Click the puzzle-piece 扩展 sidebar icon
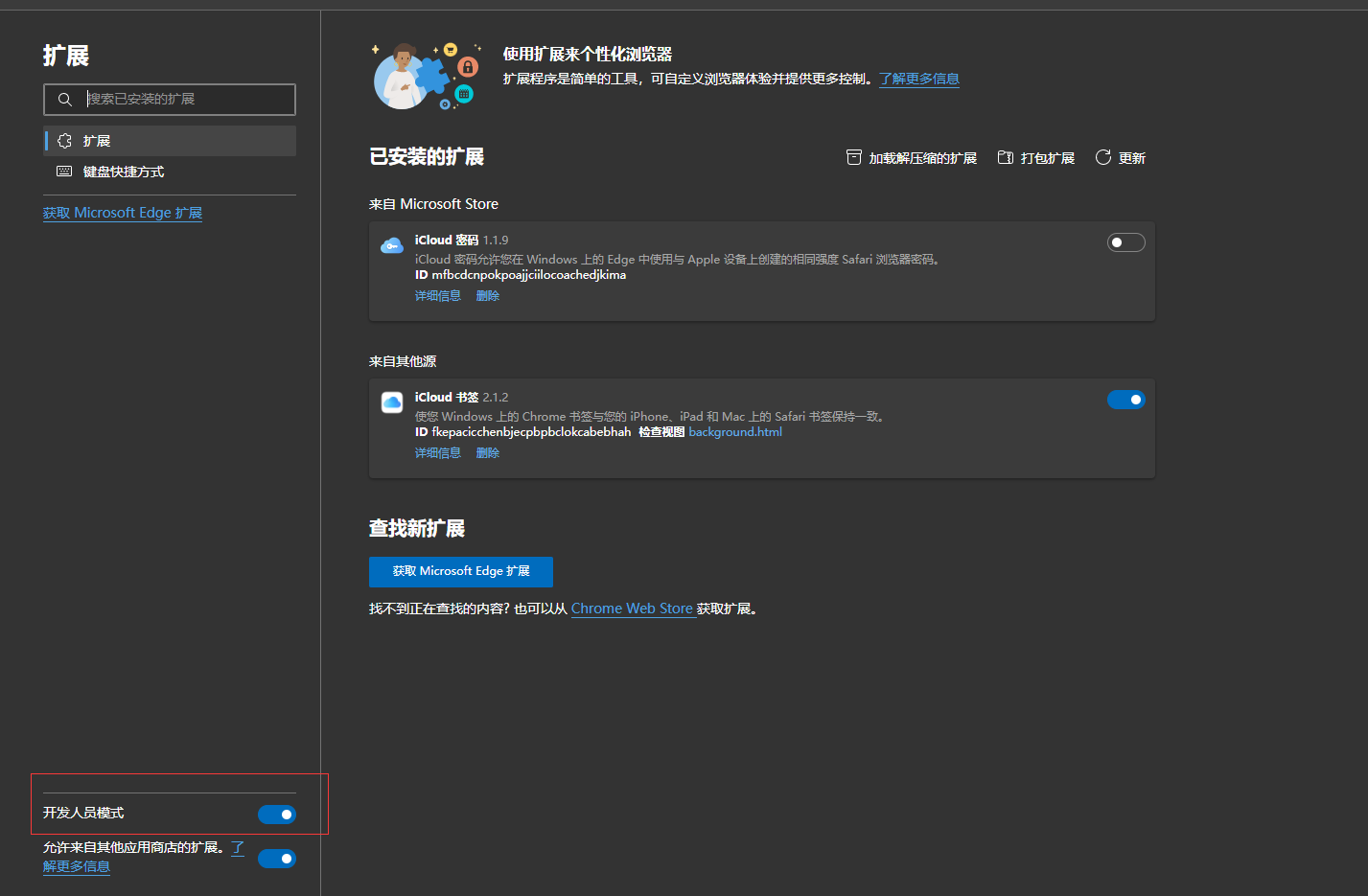The width and height of the screenshot is (1368, 896). pyautogui.click(x=64, y=141)
